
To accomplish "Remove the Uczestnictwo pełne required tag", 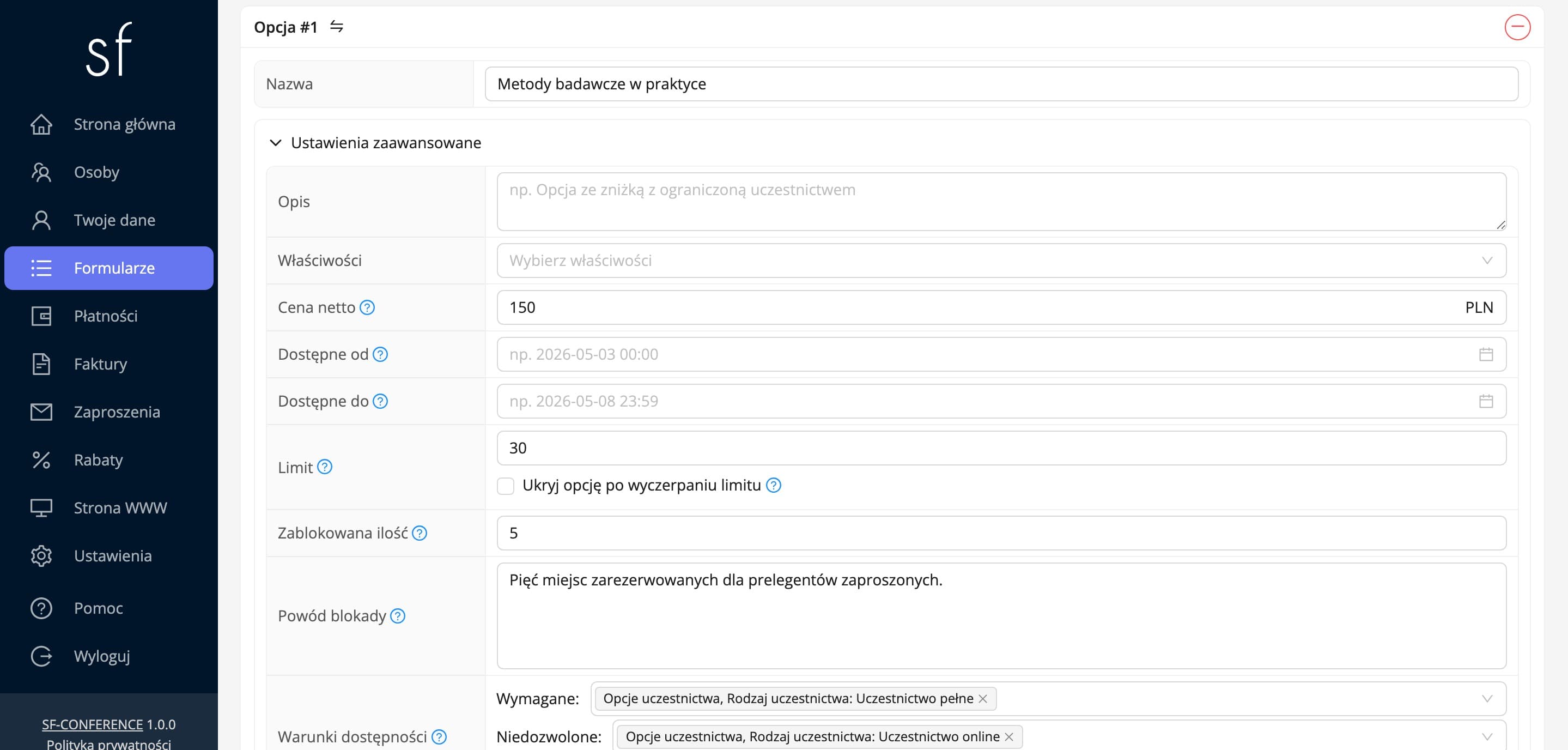I will tap(983, 699).
